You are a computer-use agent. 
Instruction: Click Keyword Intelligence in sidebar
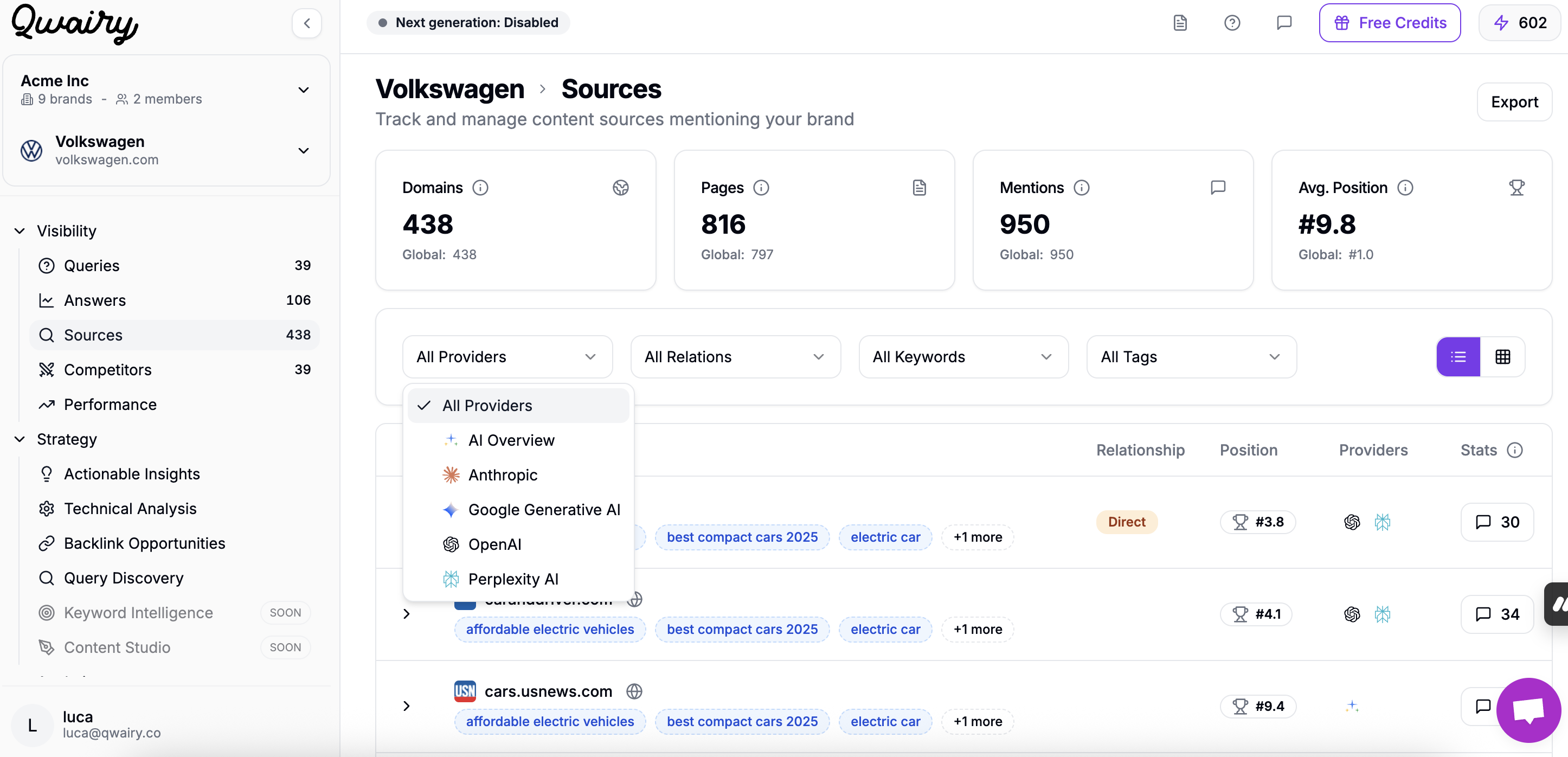click(174, 613)
